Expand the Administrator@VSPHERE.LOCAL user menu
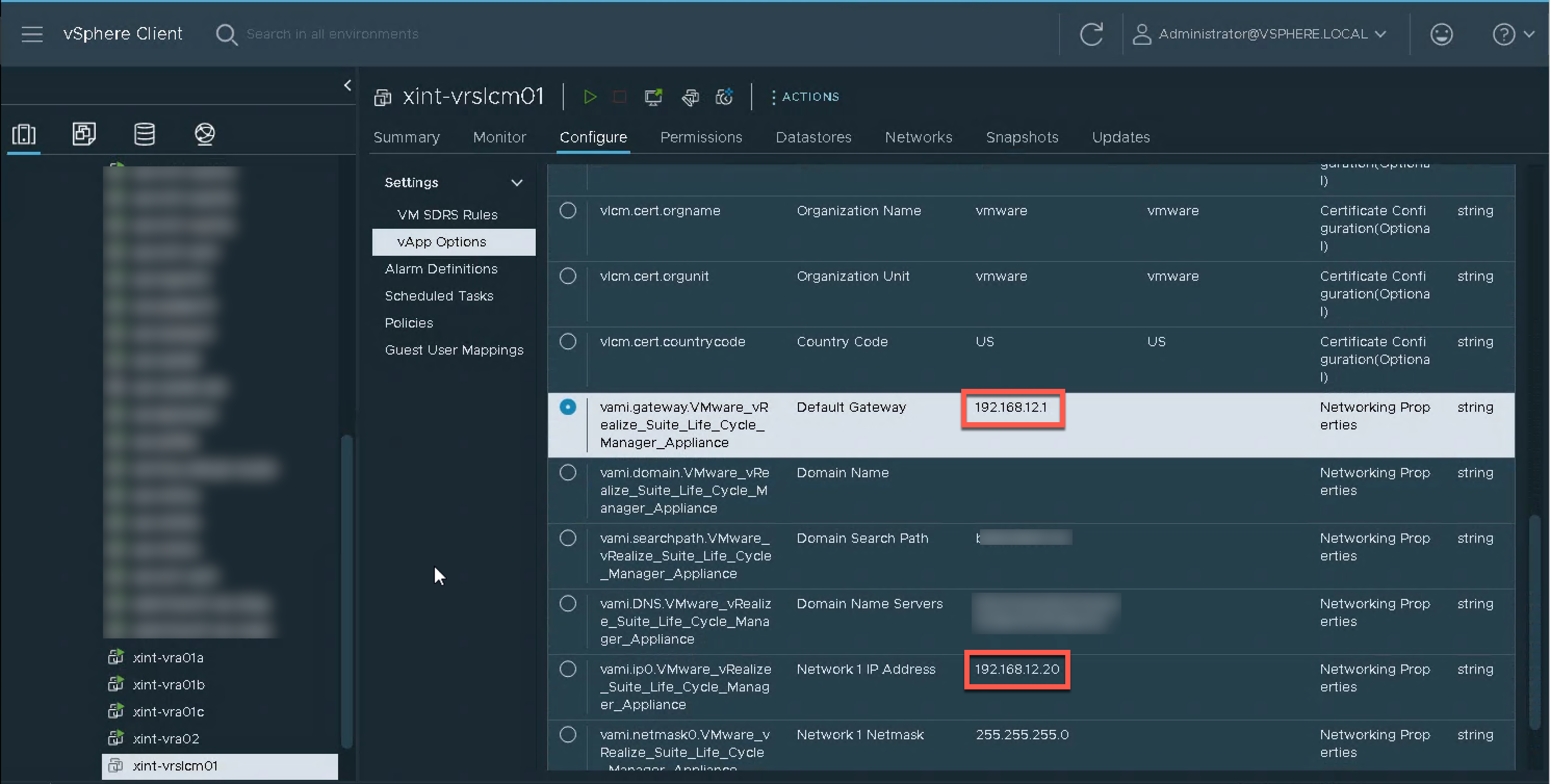The width and height of the screenshot is (1550, 784). [x=1260, y=34]
